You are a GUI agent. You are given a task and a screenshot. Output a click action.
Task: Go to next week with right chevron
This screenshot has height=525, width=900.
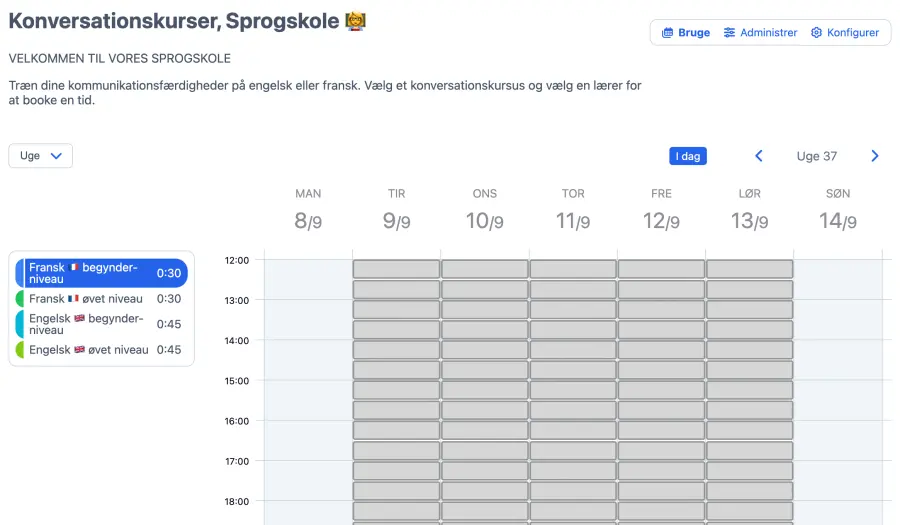[x=875, y=156]
